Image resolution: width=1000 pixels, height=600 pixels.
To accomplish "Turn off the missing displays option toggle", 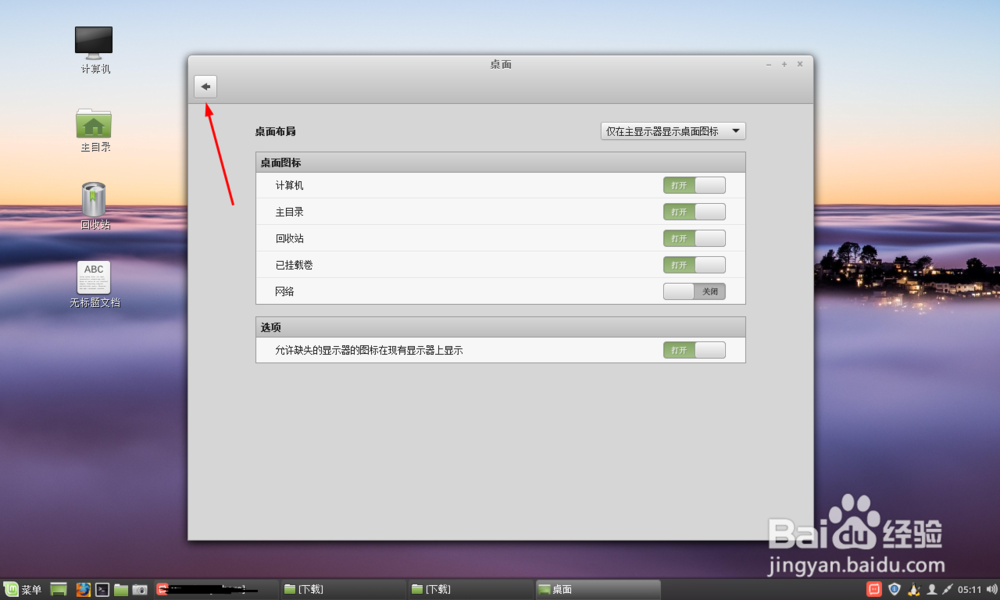I will (x=694, y=350).
